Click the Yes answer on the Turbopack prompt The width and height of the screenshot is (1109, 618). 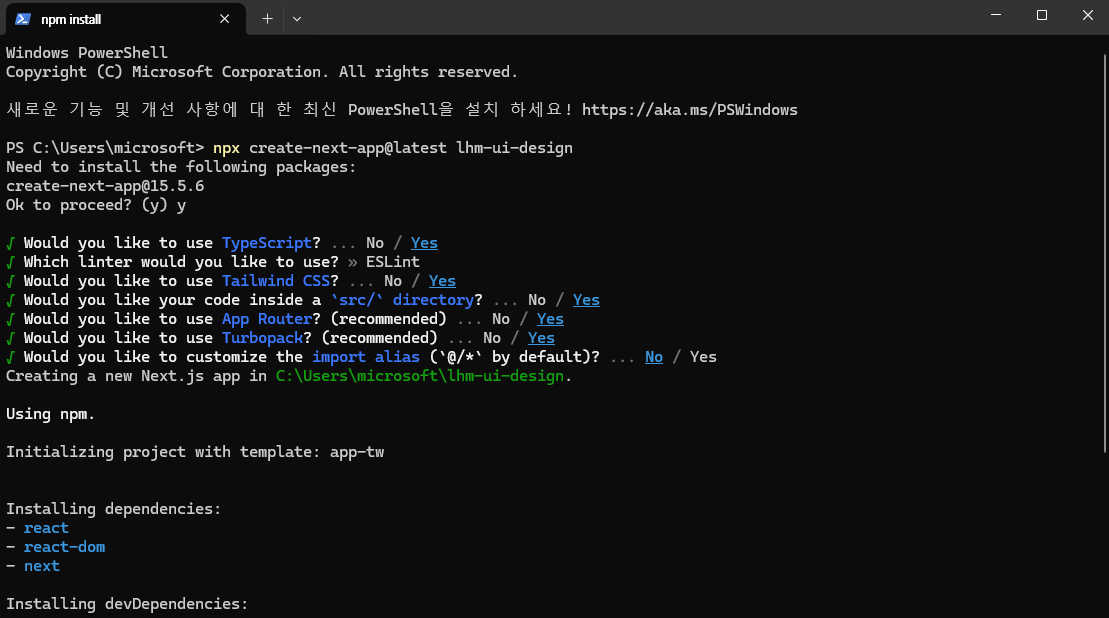[x=541, y=338]
